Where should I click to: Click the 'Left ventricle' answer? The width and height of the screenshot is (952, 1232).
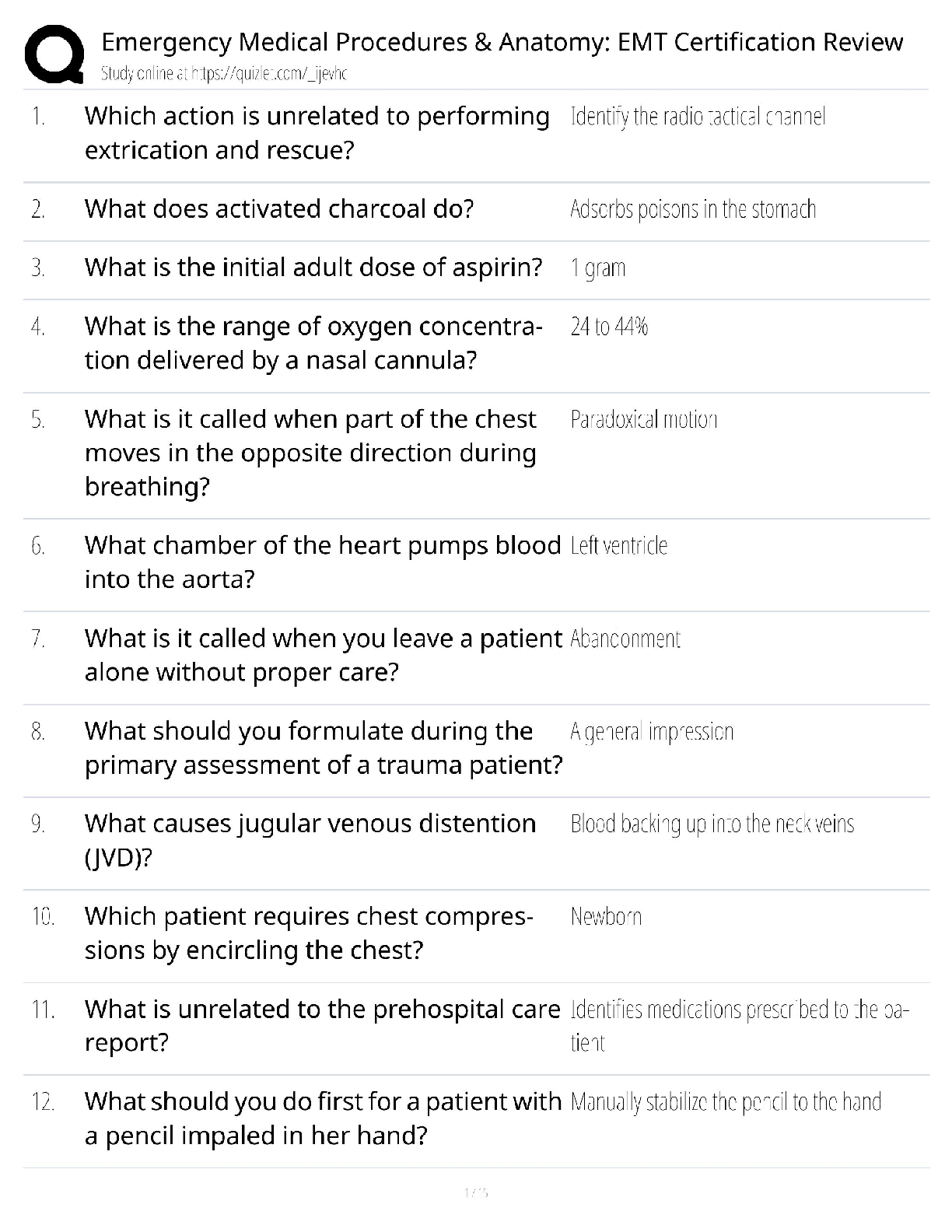pos(618,546)
